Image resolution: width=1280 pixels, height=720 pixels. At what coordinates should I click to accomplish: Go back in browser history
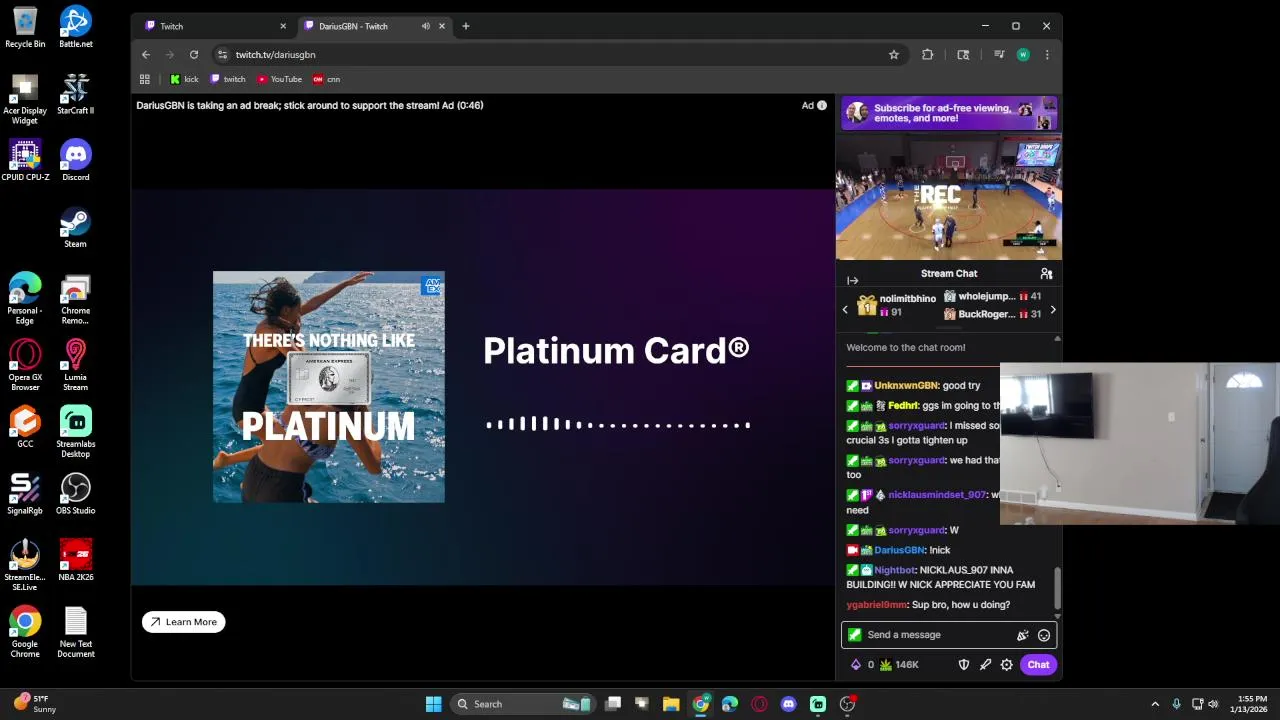click(146, 55)
